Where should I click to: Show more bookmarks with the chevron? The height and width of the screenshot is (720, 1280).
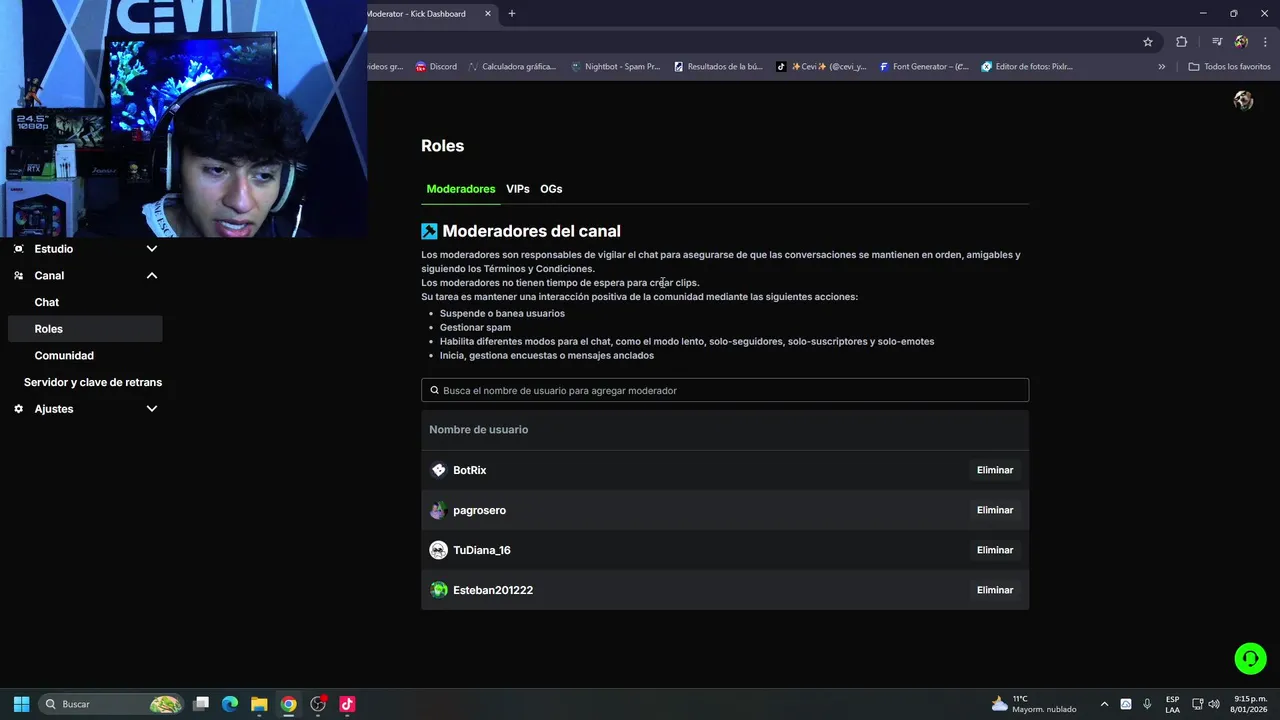coord(1162,67)
